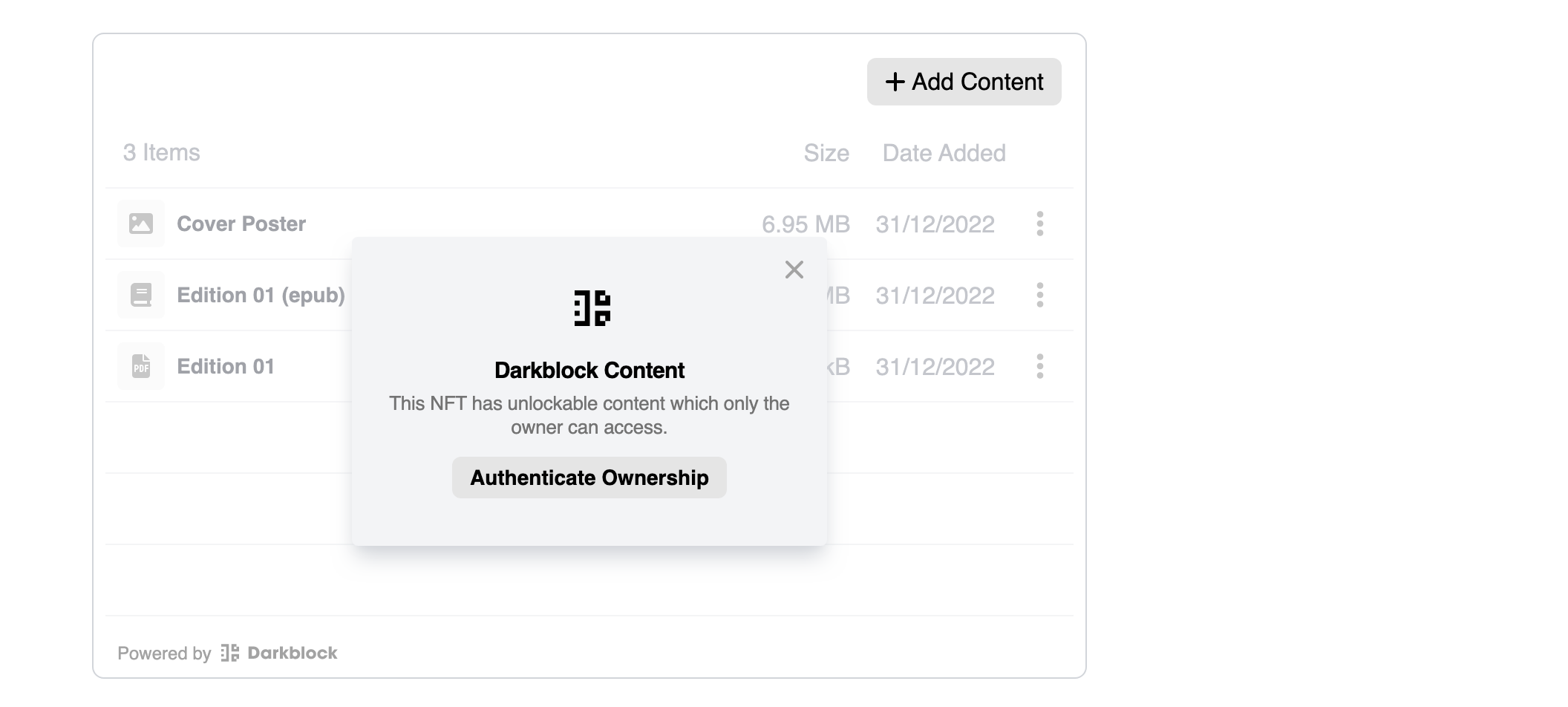Click the Edition 01 (epub) book icon

pyautogui.click(x=141, y=295)
